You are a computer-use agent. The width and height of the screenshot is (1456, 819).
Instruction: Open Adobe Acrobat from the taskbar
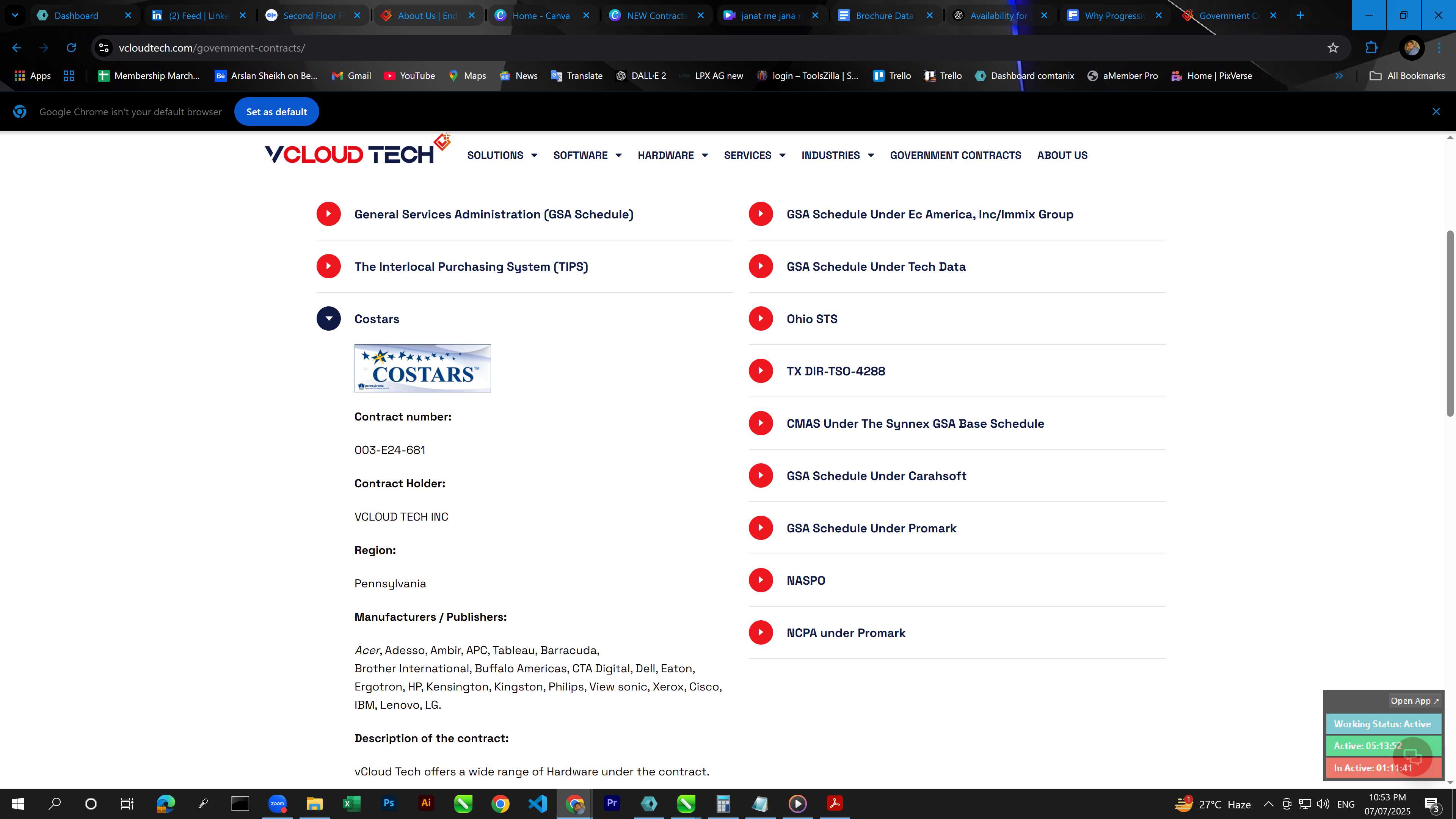pyautogui.click(x=835, y=804)
